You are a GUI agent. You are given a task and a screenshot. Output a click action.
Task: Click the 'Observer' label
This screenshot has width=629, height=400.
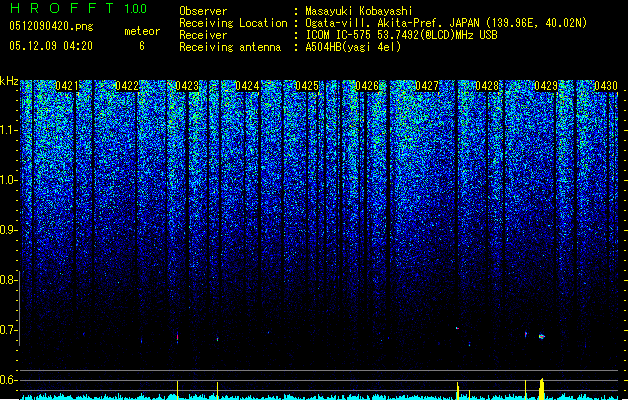tap(203, 11)
